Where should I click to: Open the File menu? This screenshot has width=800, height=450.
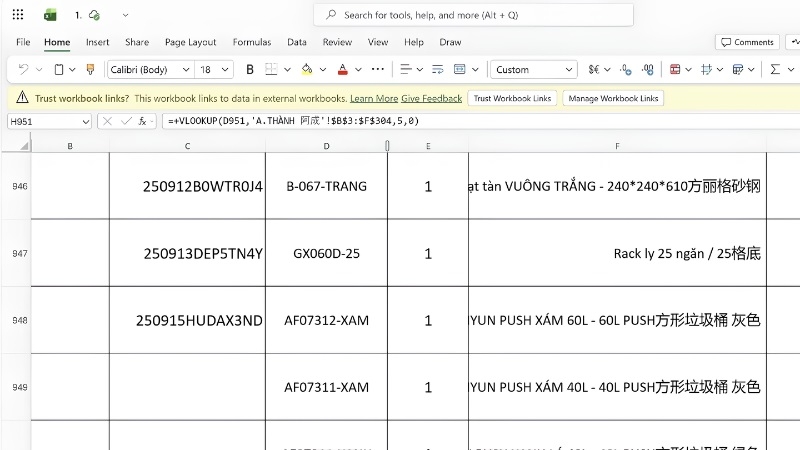(x=23, y=42)
